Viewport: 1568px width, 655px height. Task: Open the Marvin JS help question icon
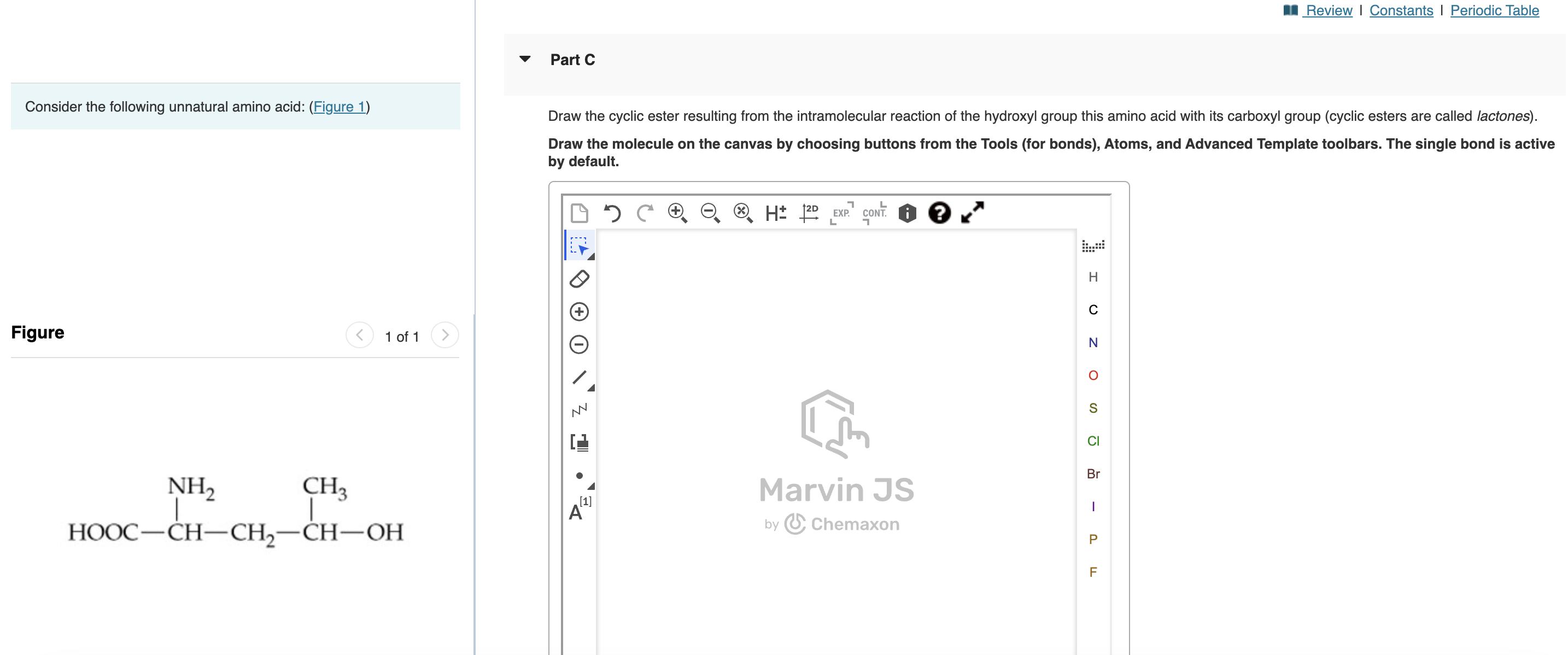tap(939, 213)
